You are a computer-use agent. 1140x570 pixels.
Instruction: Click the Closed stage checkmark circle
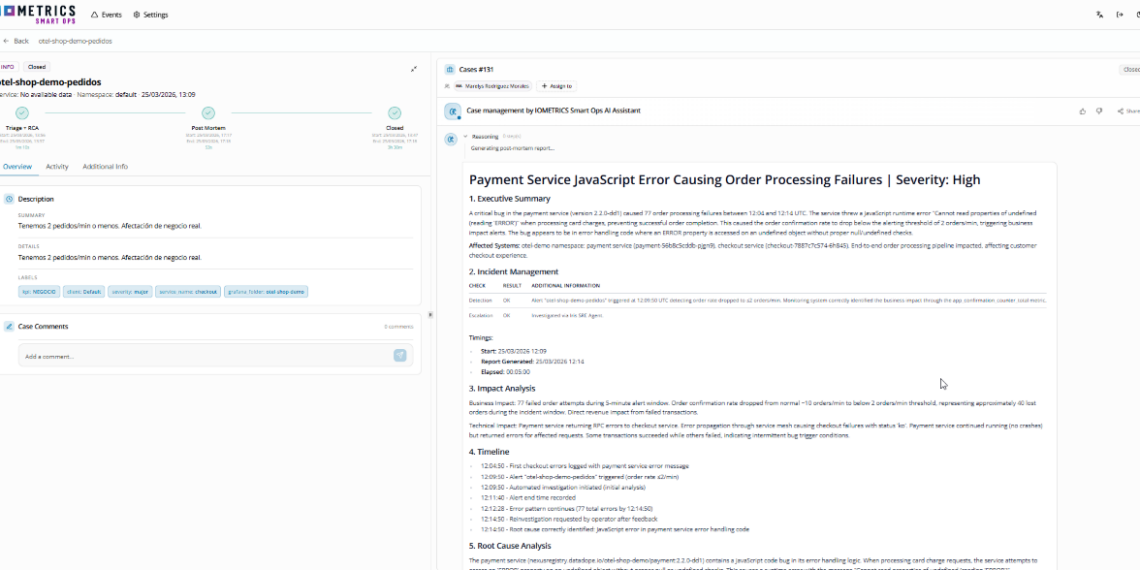click(x=395, y=113)
